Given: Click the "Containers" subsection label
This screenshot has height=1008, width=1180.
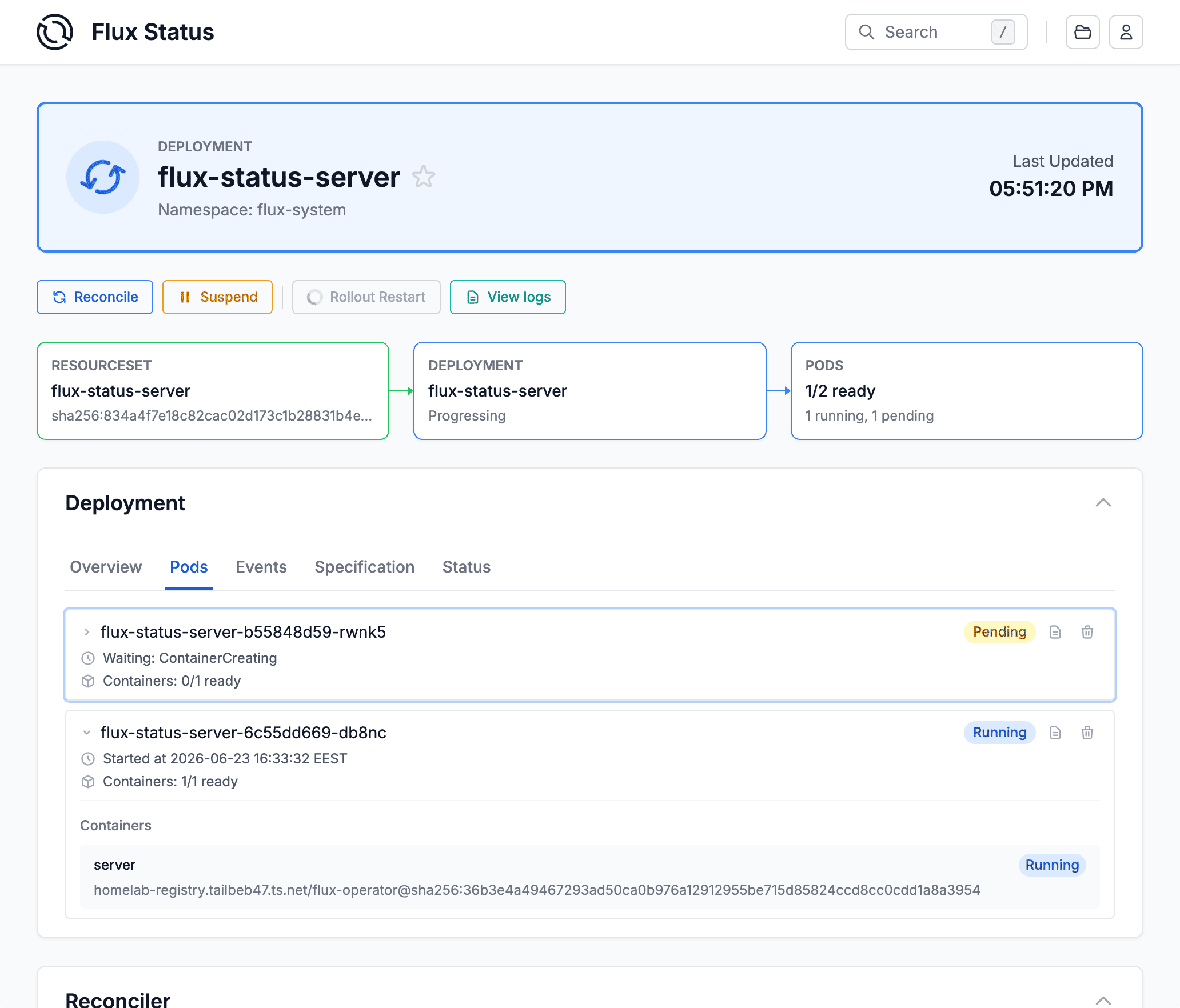Looking at the screenshot, I should [x=115, y=825].
